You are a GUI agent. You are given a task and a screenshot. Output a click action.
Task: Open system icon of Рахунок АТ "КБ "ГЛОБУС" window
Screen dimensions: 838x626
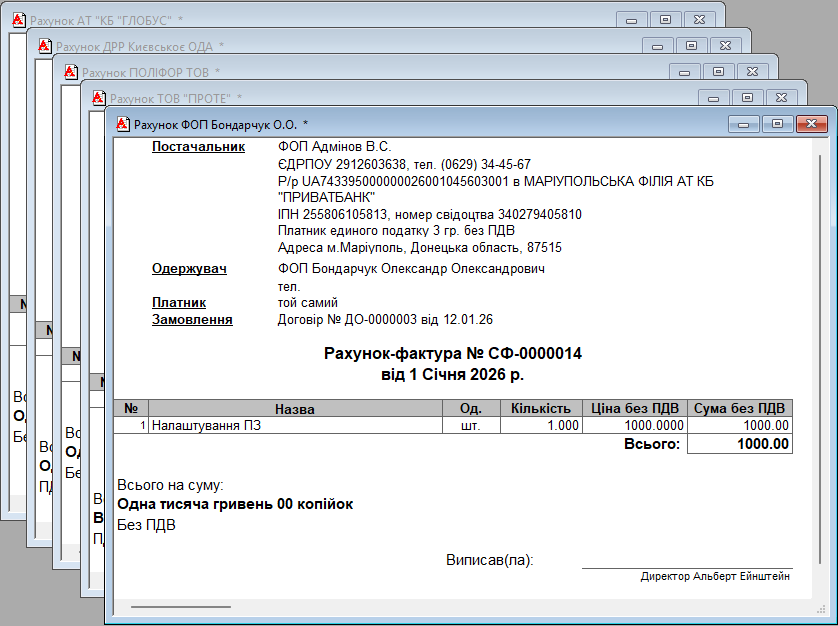pos(19,20)
